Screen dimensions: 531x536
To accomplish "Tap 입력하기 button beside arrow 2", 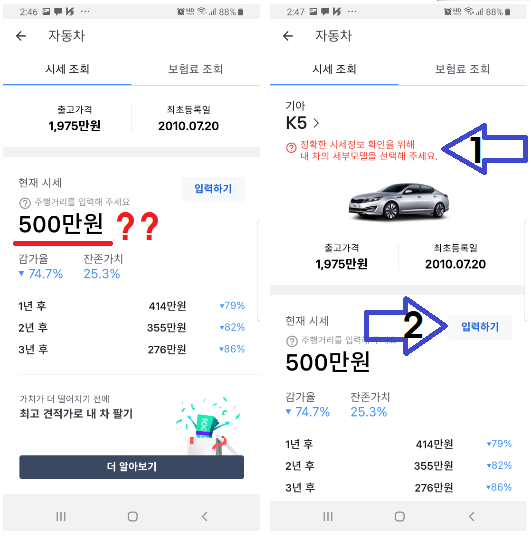I will pos(480,327).
